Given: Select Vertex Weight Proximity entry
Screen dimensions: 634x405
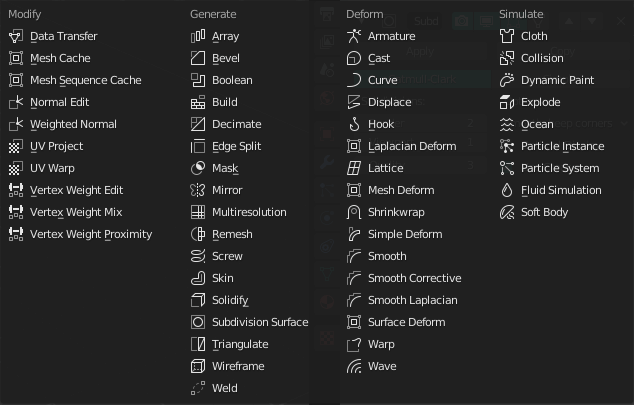Looking at the screenshot, I should [91, 234].
